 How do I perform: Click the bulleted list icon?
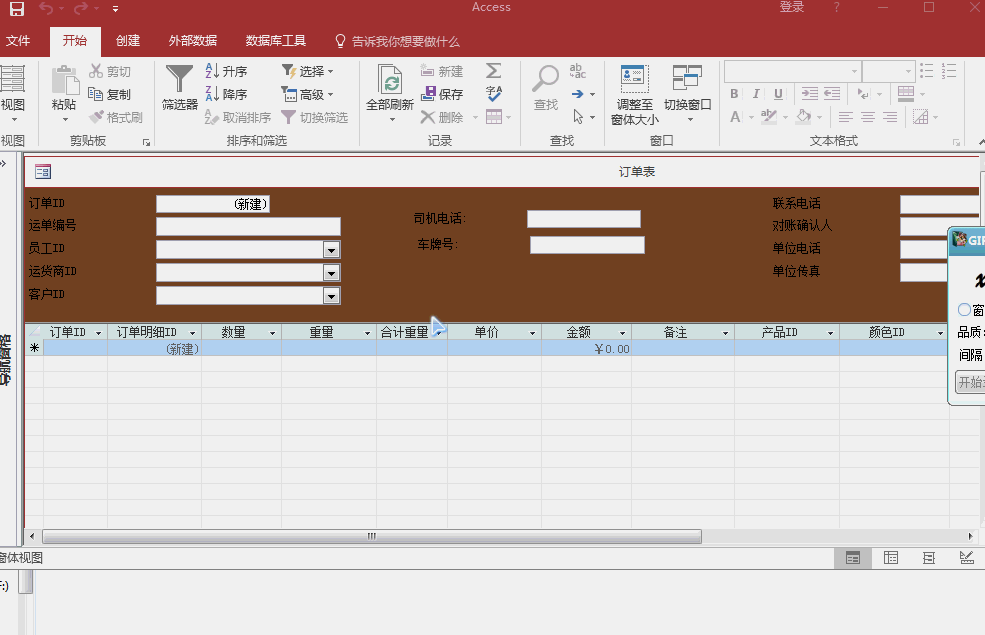927,70
